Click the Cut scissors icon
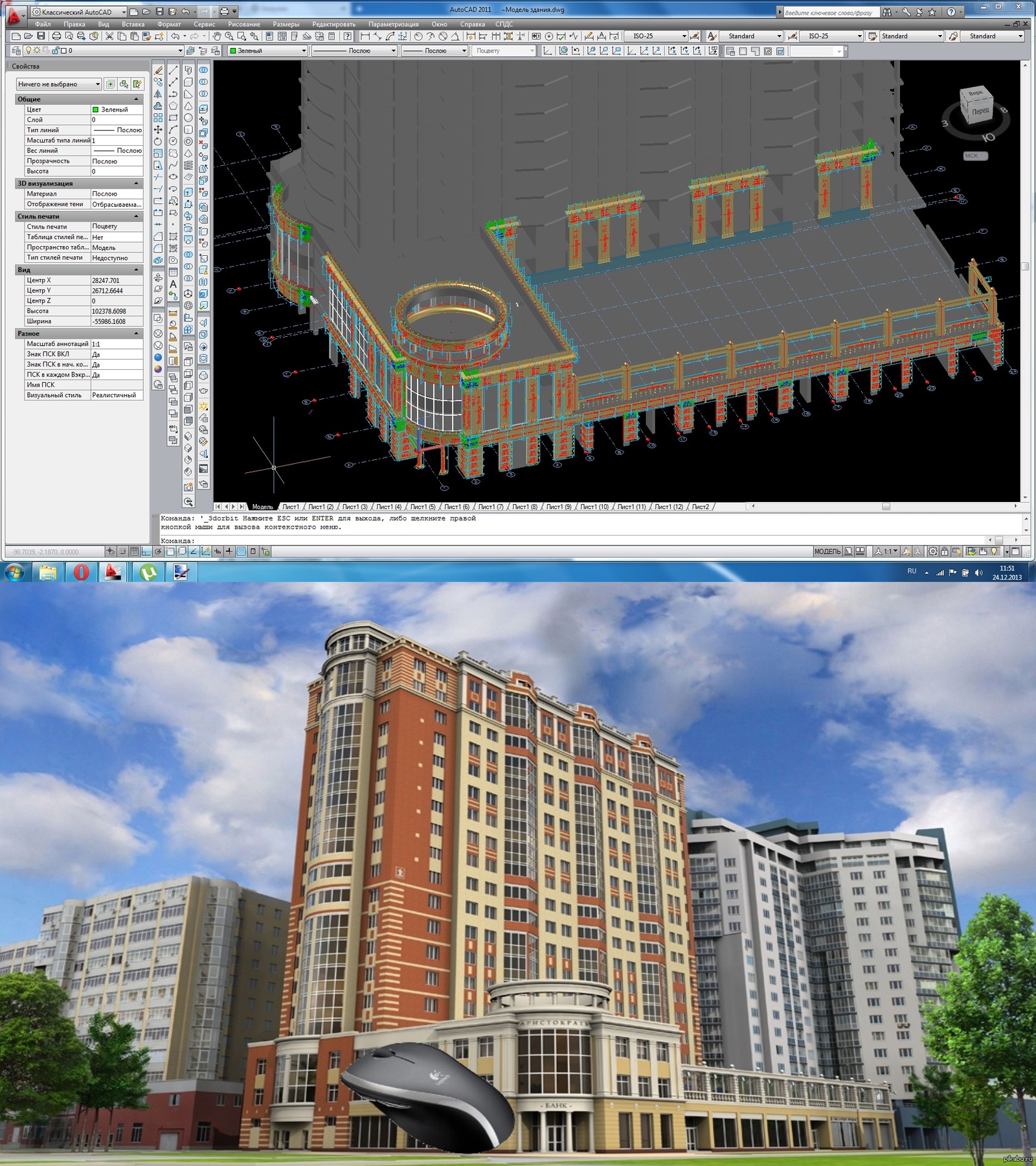The width and height of the screenshot is (1036, 1166). tap(109, 36)
